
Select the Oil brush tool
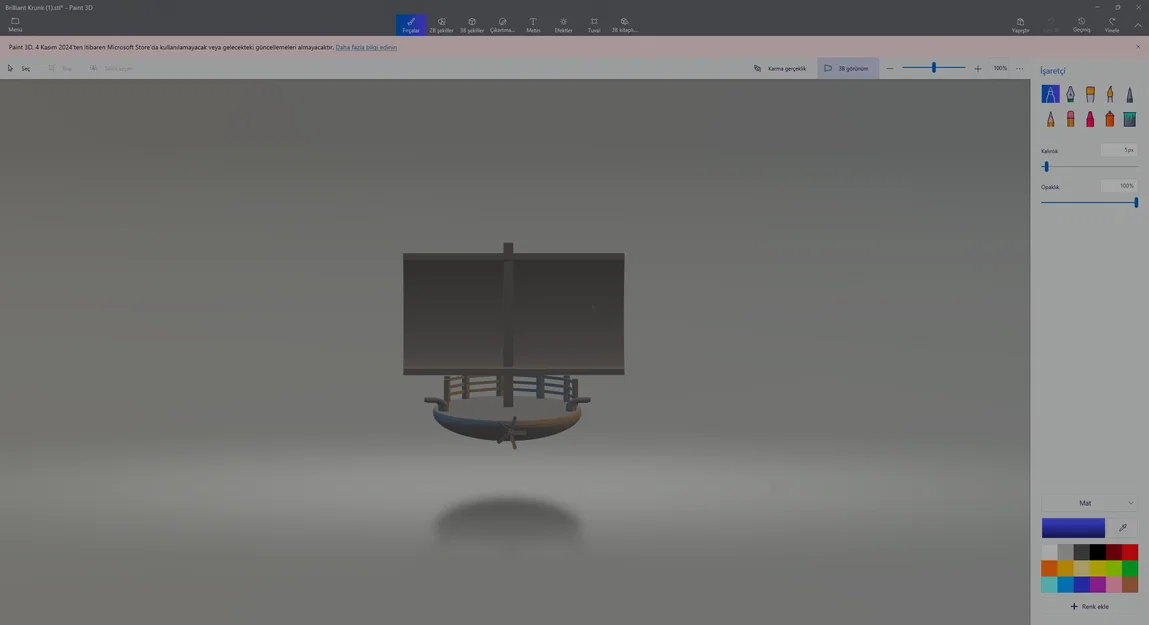pos(1090,94)
